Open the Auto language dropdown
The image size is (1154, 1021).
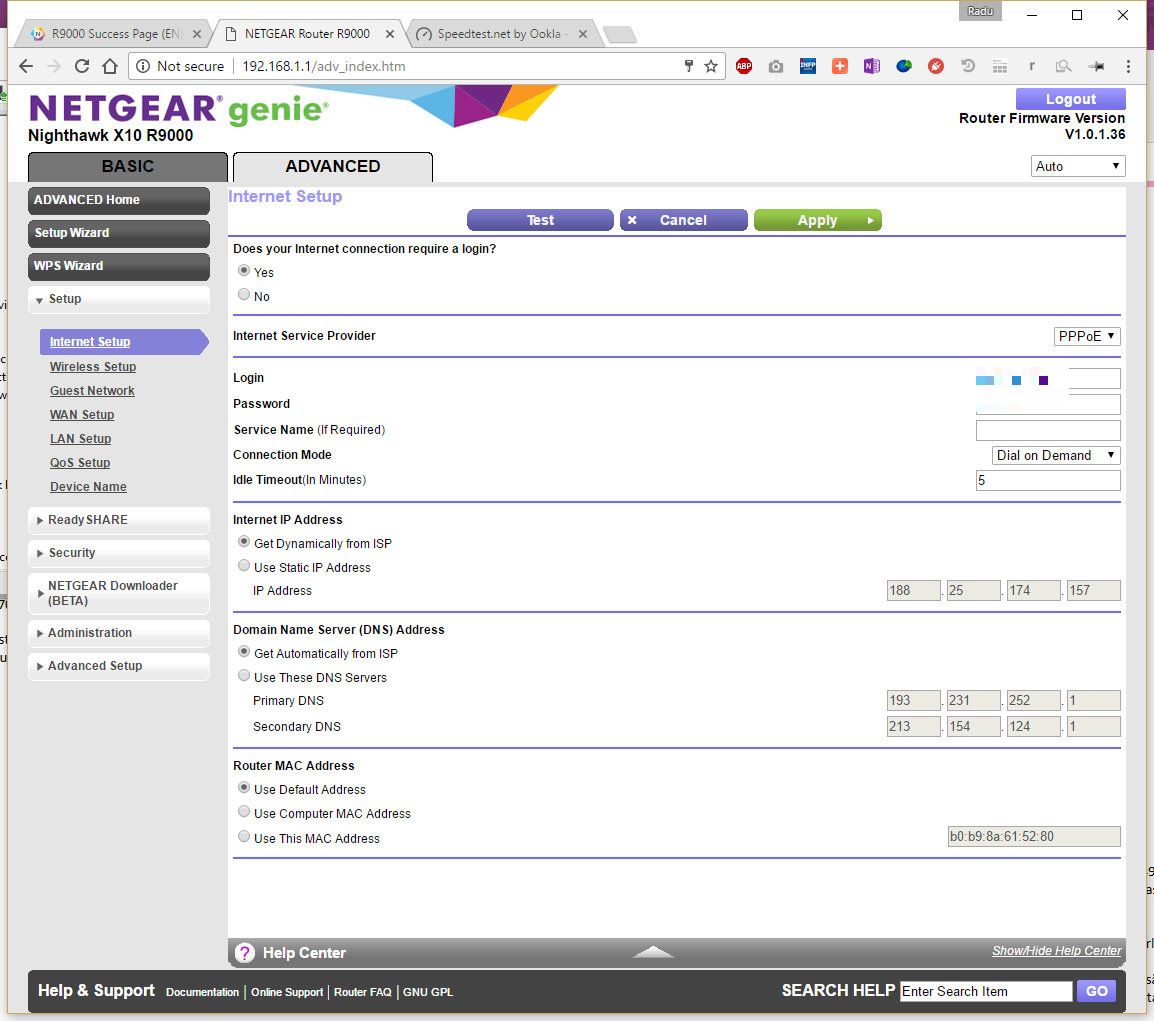pos(1077,166)
